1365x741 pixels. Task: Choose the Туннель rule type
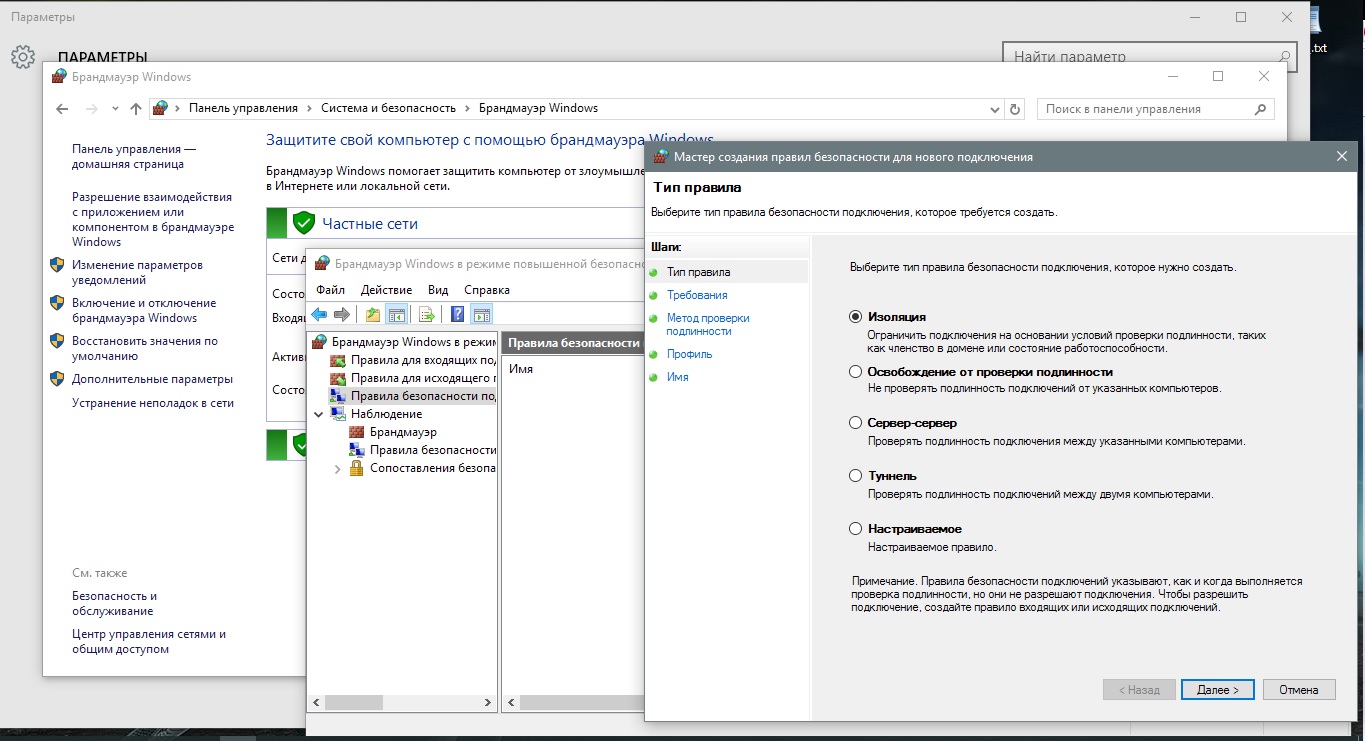coord(855,476)
